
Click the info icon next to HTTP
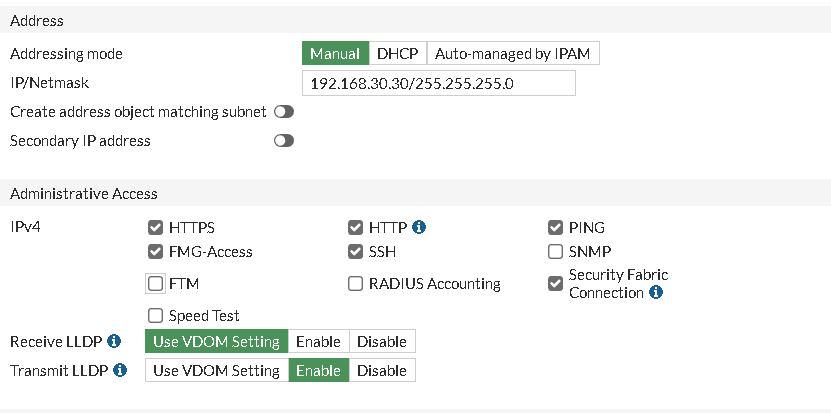coord(420,227)
